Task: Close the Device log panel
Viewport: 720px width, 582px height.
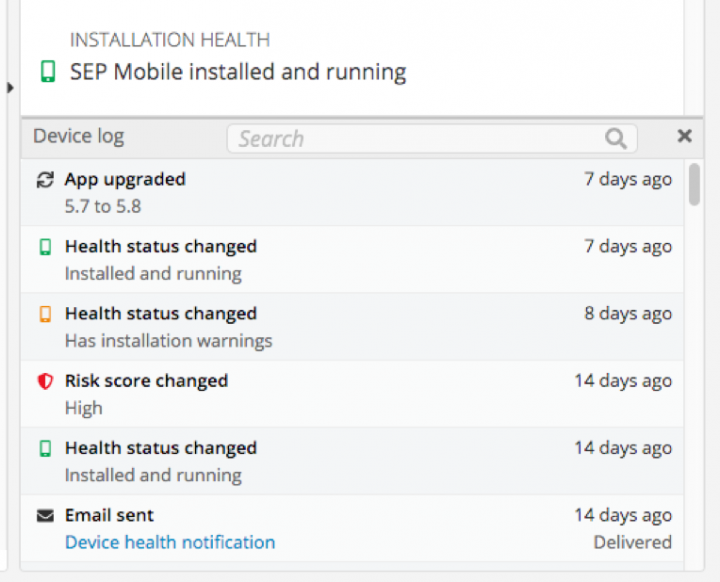Action: tap(684, 136)
